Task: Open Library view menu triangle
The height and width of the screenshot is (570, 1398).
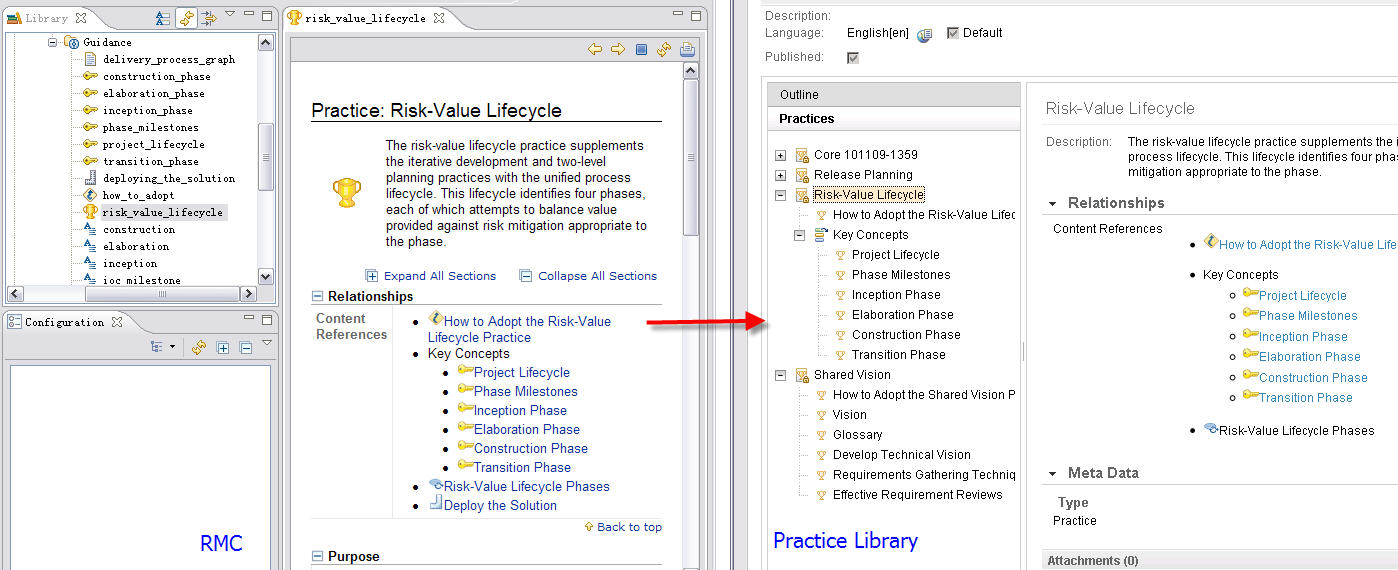Action: (x=230, y=15)
